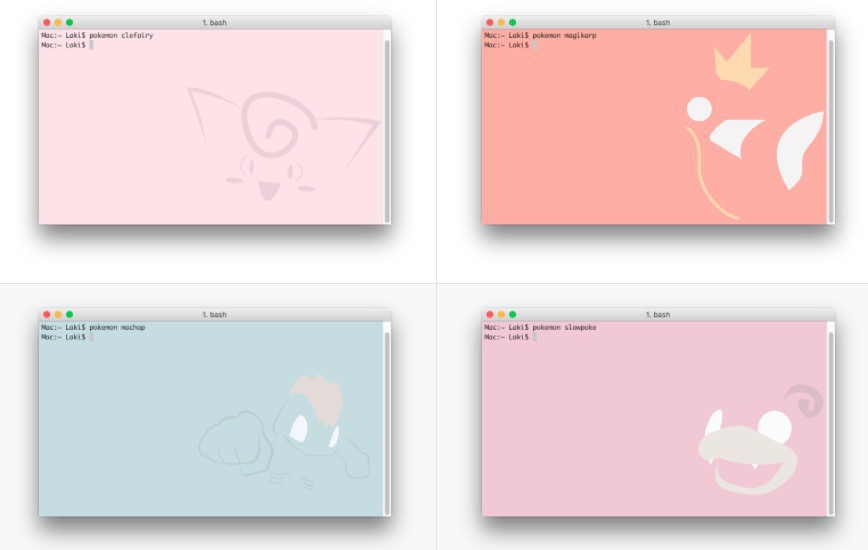Click the cursor prompt in machop terminal
Image resolution: width=868 pixels, height=550 pixels.
91,337
